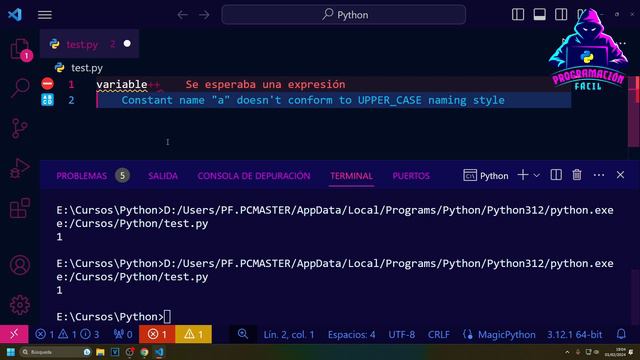Click the editor minimap scrollbar
640x360 pixels.
pyautogui.click(x=634, y=111)
